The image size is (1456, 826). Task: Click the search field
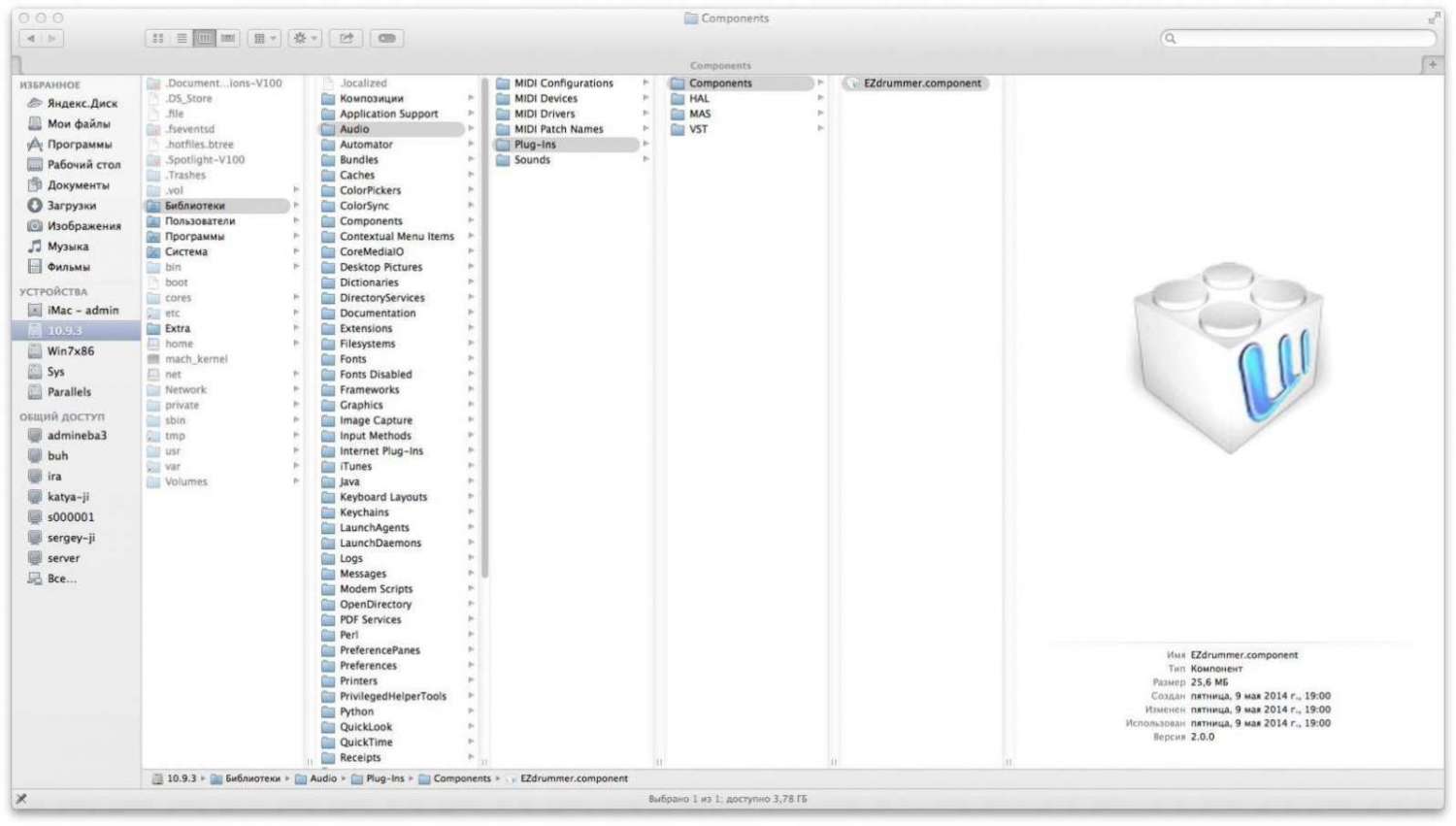coord(1299,38)
